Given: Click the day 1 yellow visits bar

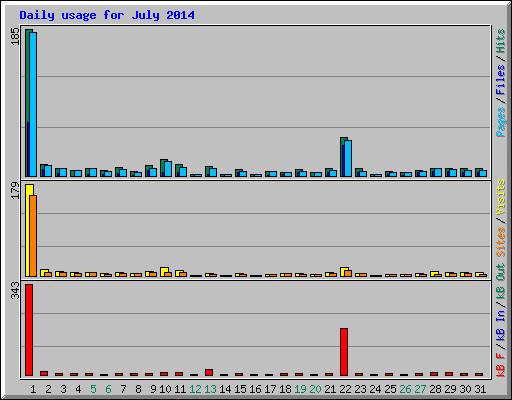Looking at the screenshot, I should (x=28, y=230).
